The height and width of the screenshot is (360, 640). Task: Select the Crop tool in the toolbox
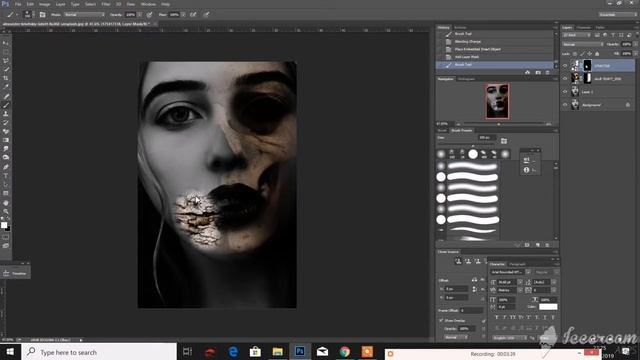click(6, 78)
